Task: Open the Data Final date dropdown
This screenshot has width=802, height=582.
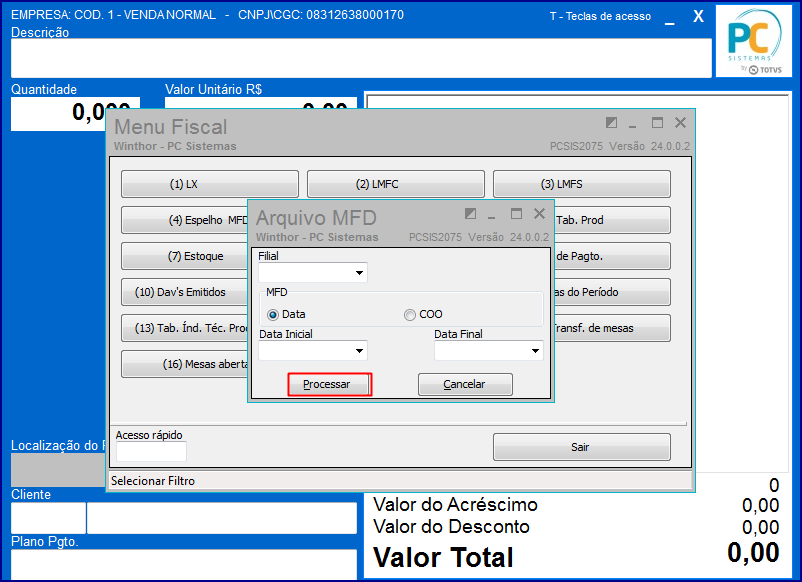Action: pos(535,350)
